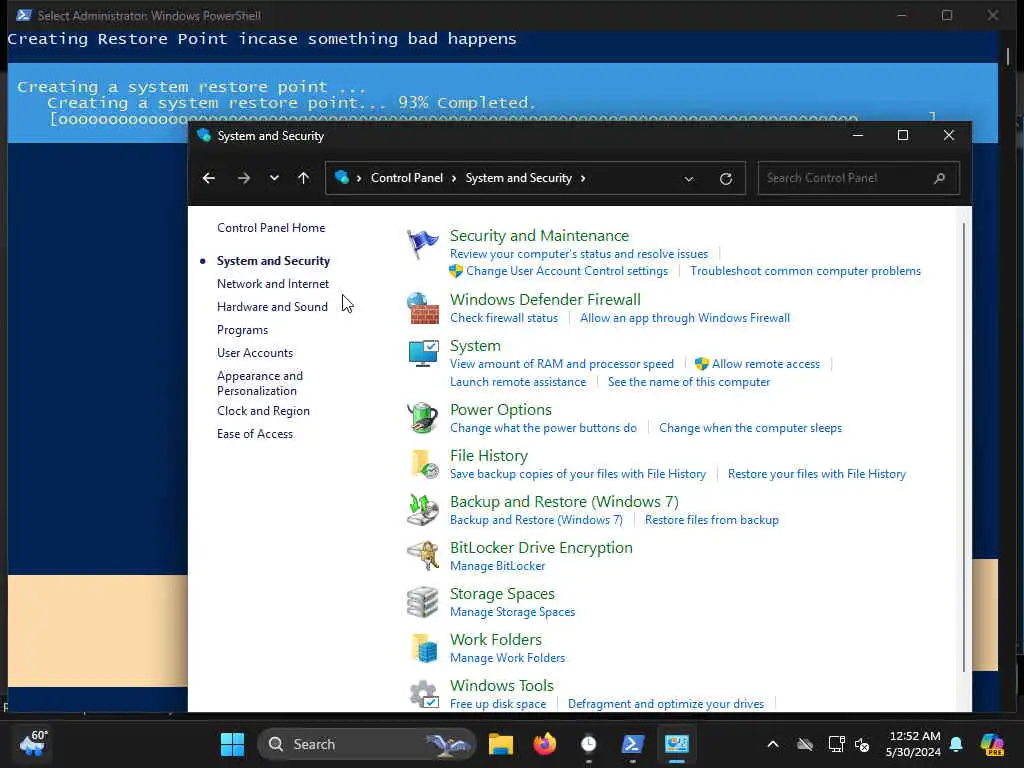
Task: Click Restore your files with File History
Action: coord(817,474)
